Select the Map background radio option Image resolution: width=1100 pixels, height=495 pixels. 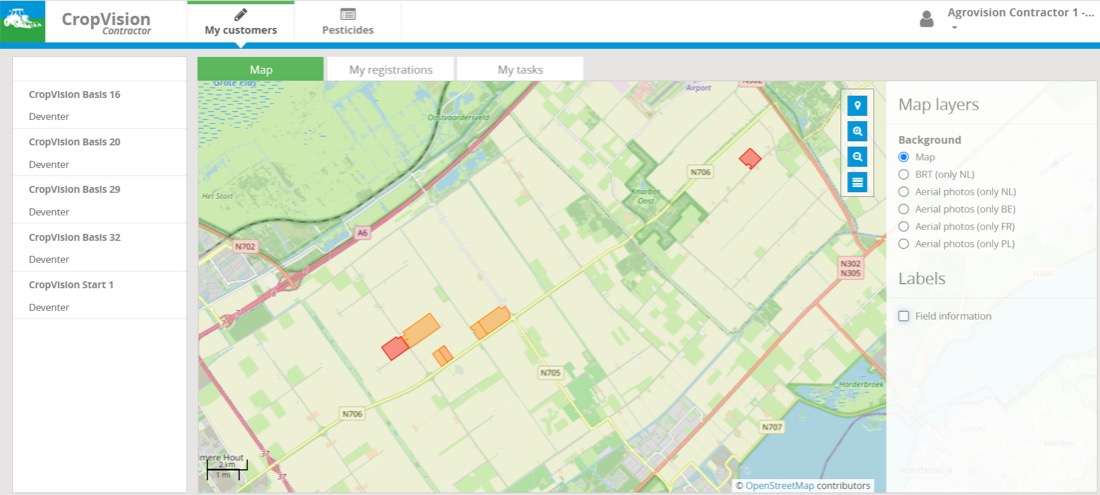pyautogui.click(x=904, y=157)
